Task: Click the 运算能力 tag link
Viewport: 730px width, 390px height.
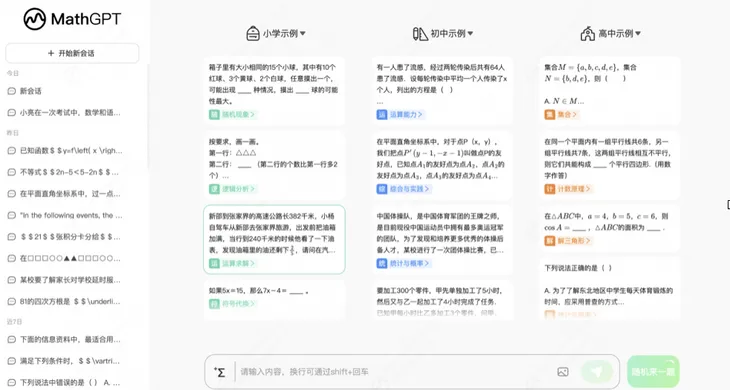Action: [400, 114]
